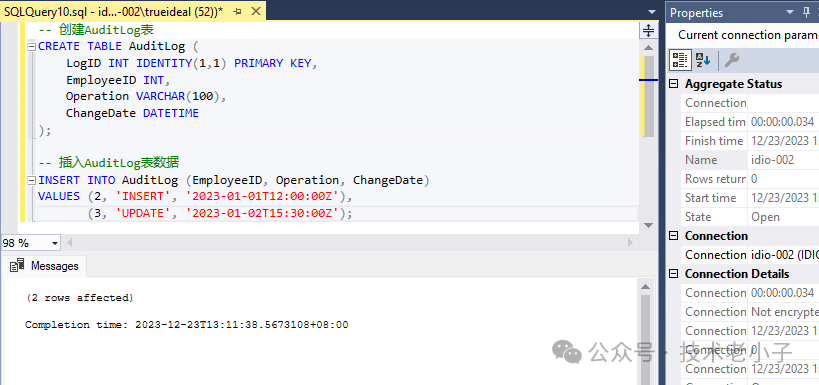Open the Properties window options dropdown arrow

(789, 13)
